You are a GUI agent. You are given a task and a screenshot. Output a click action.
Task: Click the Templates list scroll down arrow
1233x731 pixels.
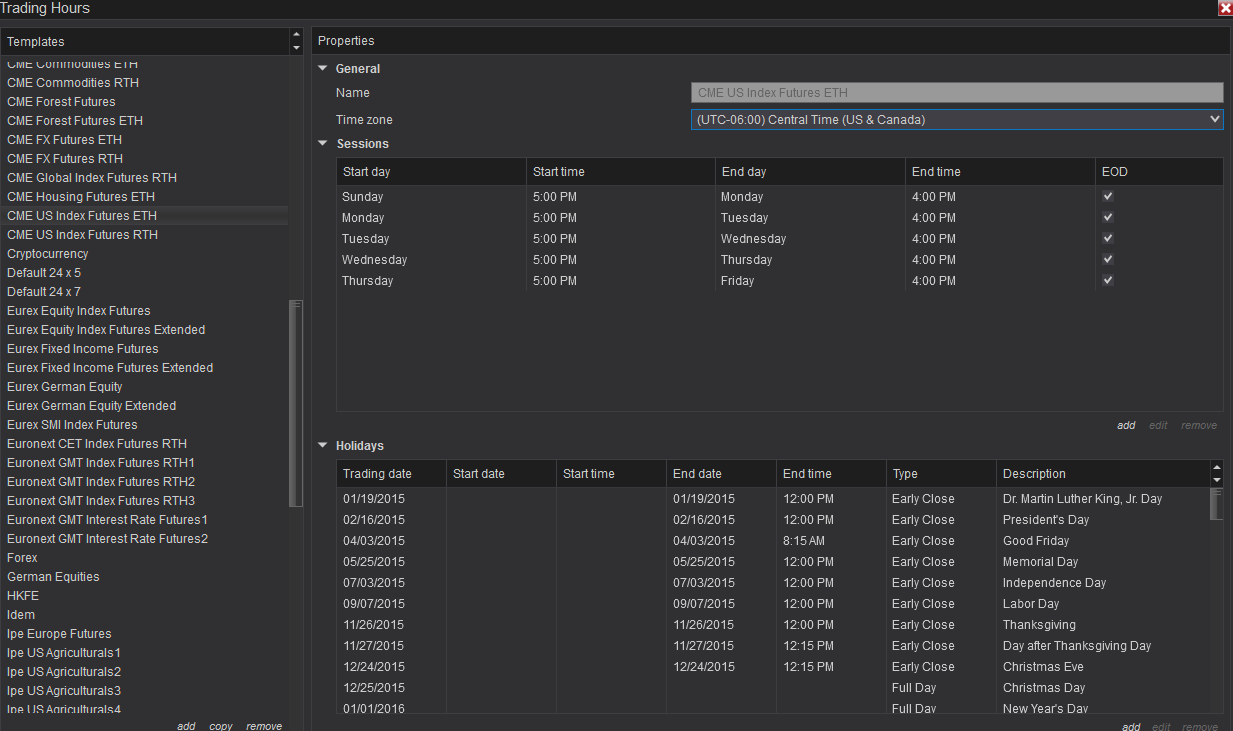coord(296,47)
